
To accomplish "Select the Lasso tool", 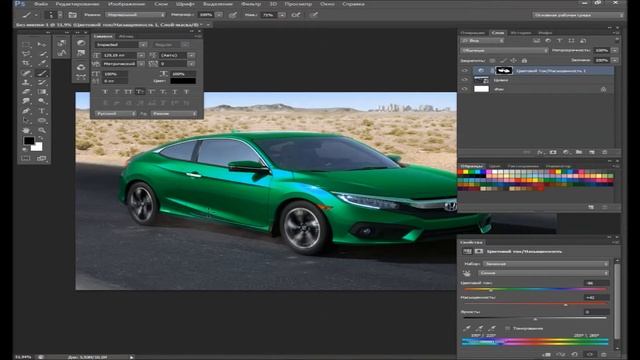I will (26, 54).
